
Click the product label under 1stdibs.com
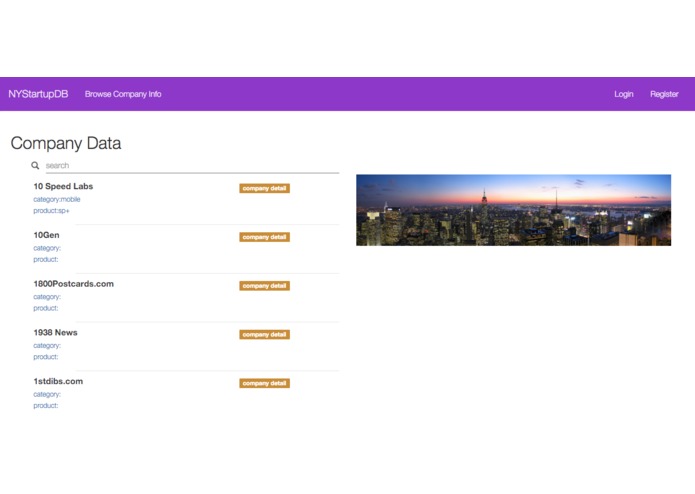pos(46,406)
